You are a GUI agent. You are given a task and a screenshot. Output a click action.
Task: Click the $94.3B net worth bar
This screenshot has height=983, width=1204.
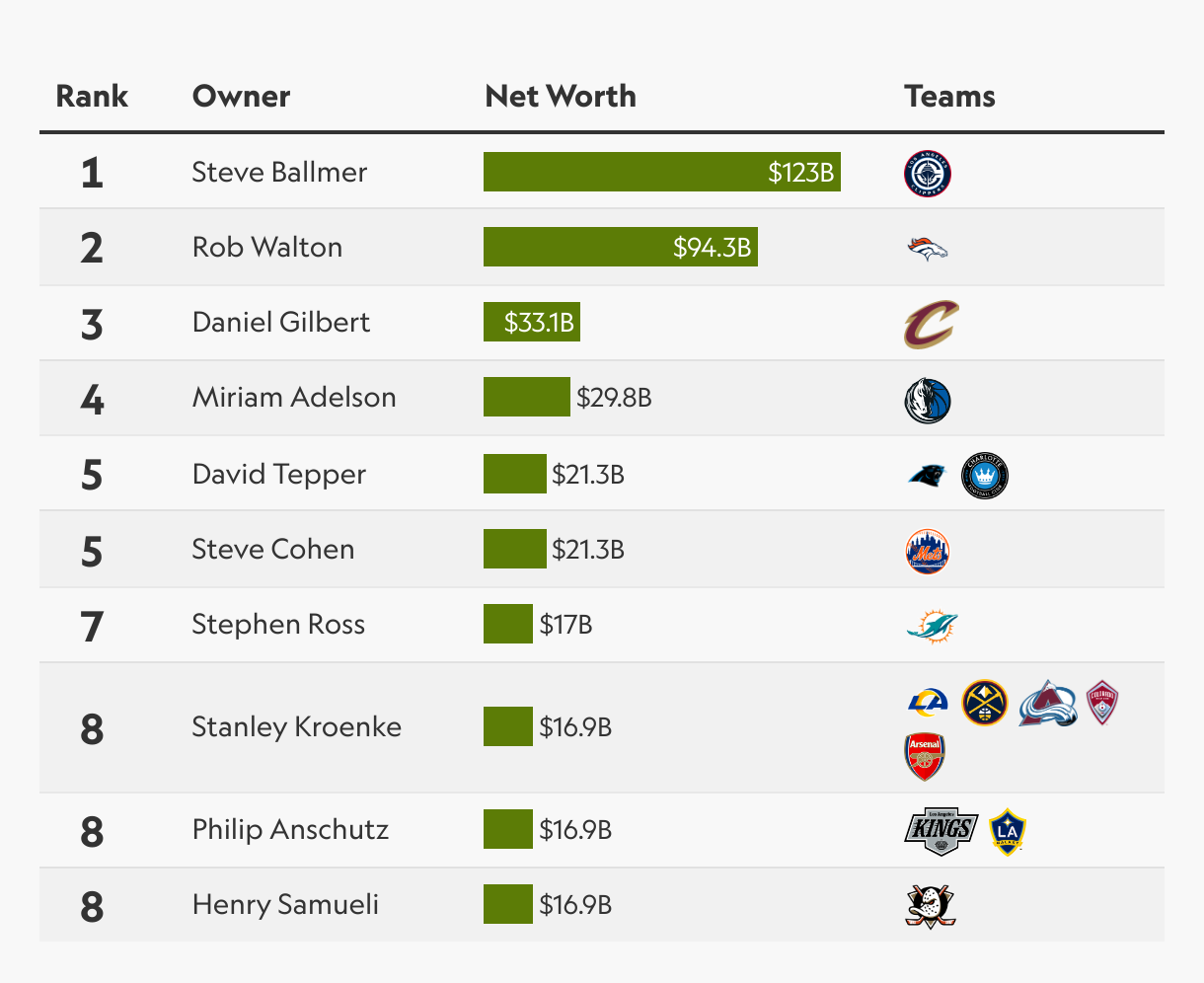[621, 247]
